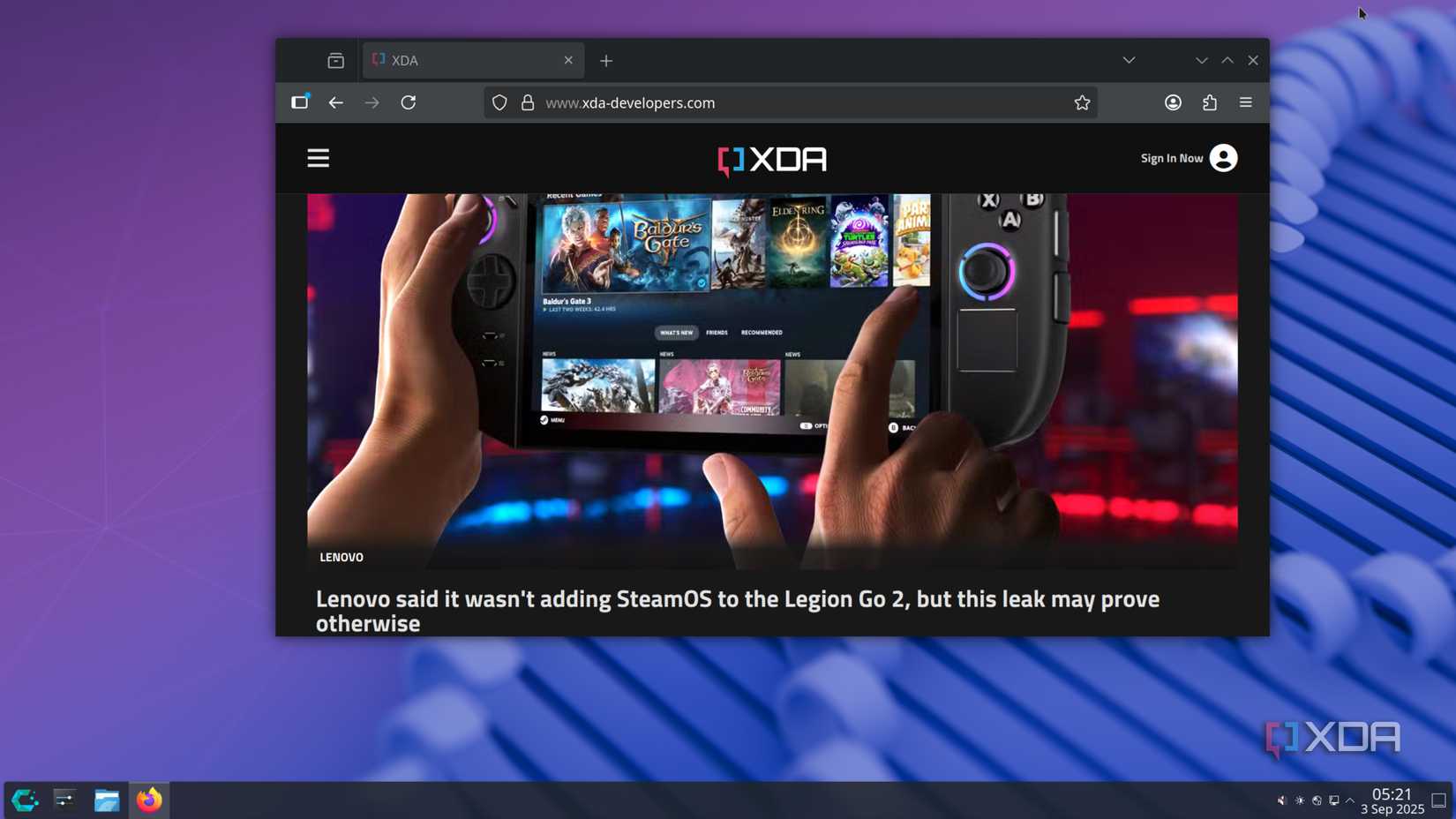1456x819 pixels.
Task: Open the extensions puzzle-piece icon
Action: 1209,102
